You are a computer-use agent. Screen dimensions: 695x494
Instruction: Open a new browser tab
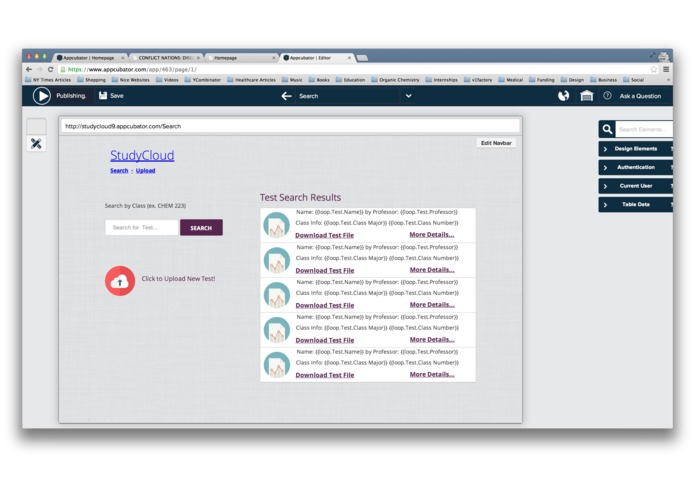[362, 58]
